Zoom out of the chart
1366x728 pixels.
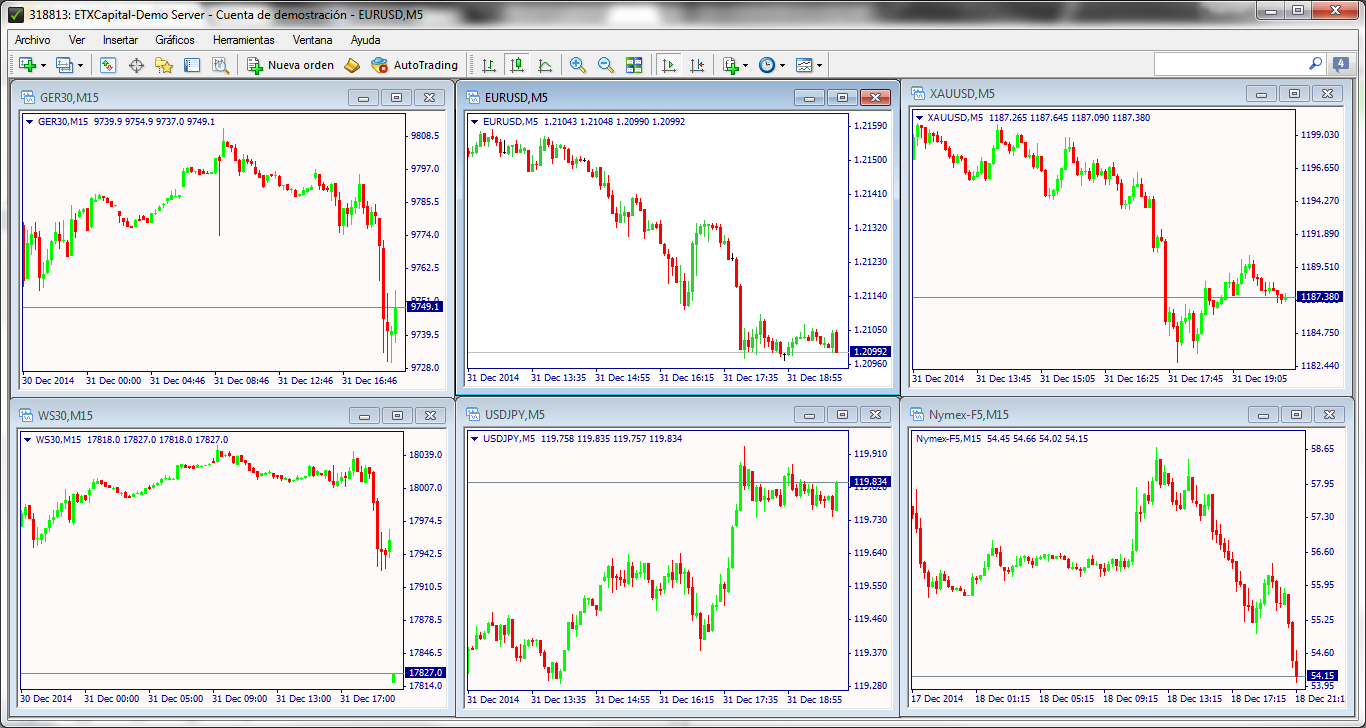pos(605,65)
